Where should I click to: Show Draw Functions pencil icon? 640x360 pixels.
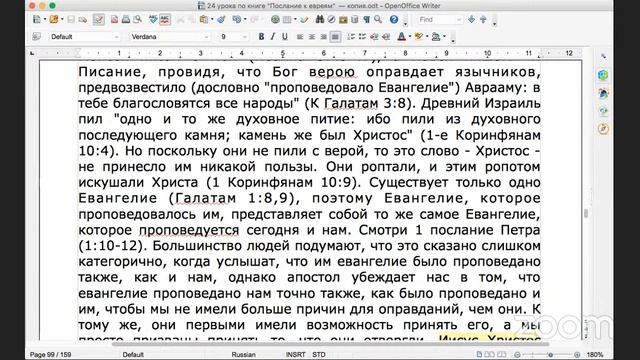tap(304, 19)
